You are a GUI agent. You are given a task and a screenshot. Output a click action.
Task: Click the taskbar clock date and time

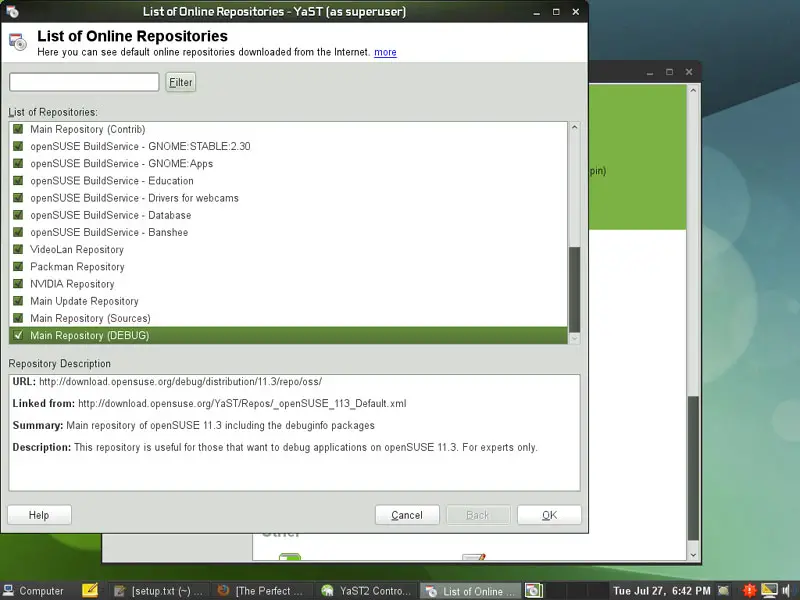(x=662, y=591)
